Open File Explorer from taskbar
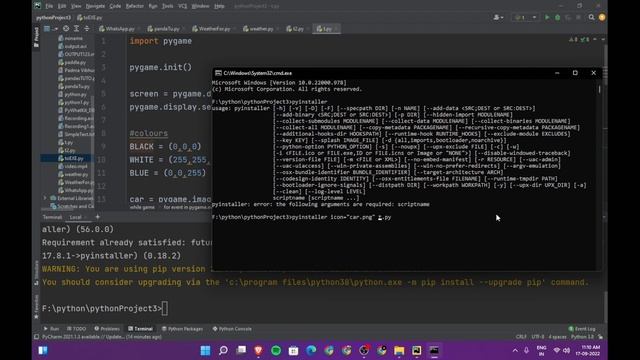Viewport: 640px width, 360px height. pos(399,351)
